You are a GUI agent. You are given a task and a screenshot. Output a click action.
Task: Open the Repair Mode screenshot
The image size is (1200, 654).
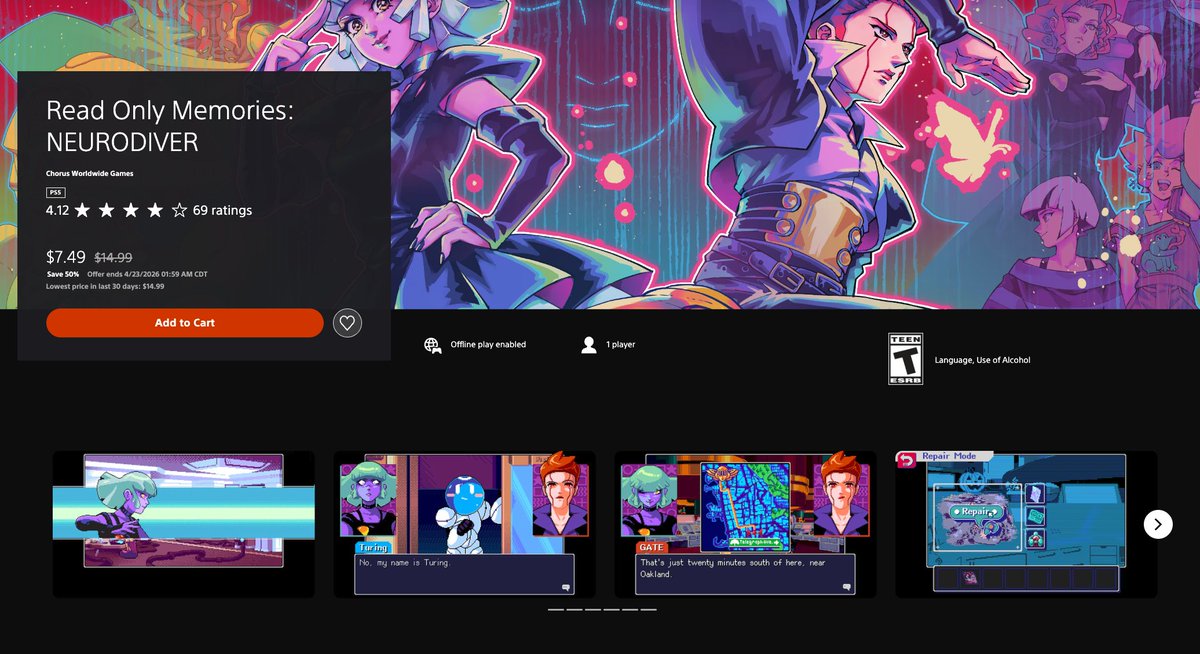(x=1026, y=525)
